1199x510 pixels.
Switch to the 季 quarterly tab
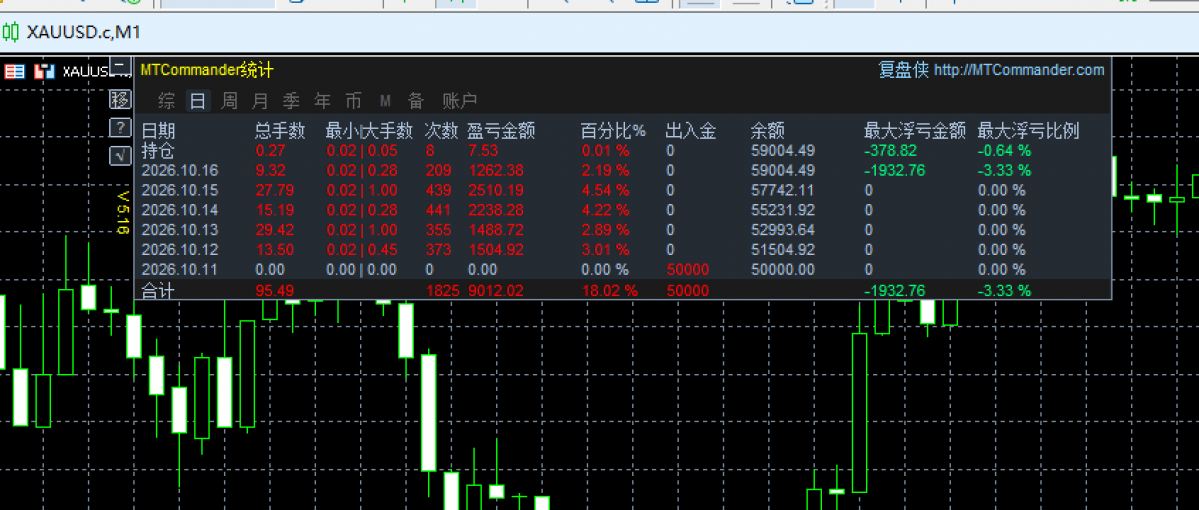tap(291, 100)
